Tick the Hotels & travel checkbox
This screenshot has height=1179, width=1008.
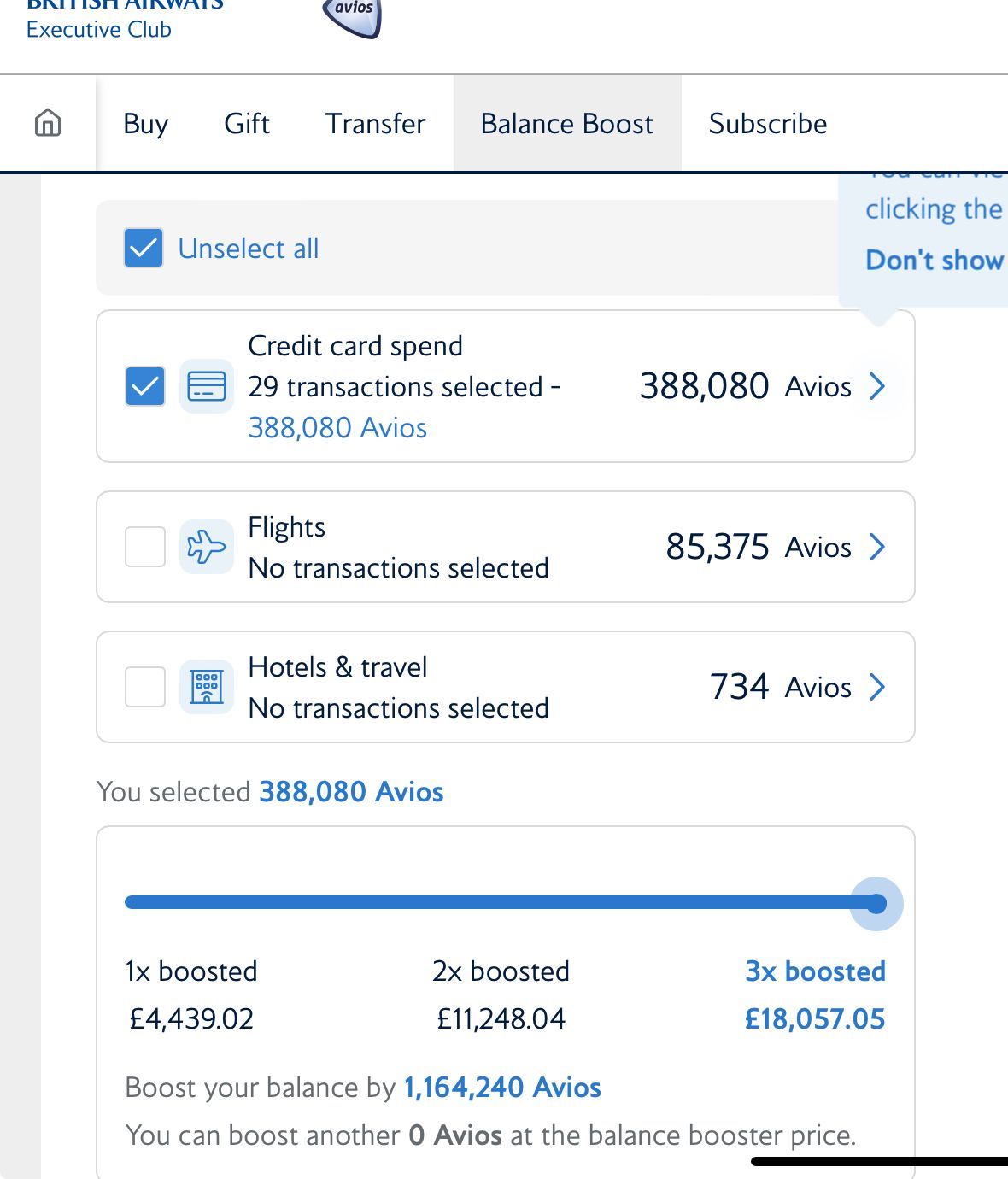(x=145, y=687)
